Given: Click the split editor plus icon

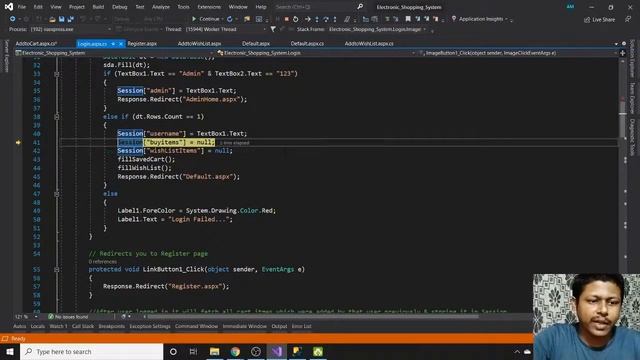Looking at the screenshot, I should 622,53.
